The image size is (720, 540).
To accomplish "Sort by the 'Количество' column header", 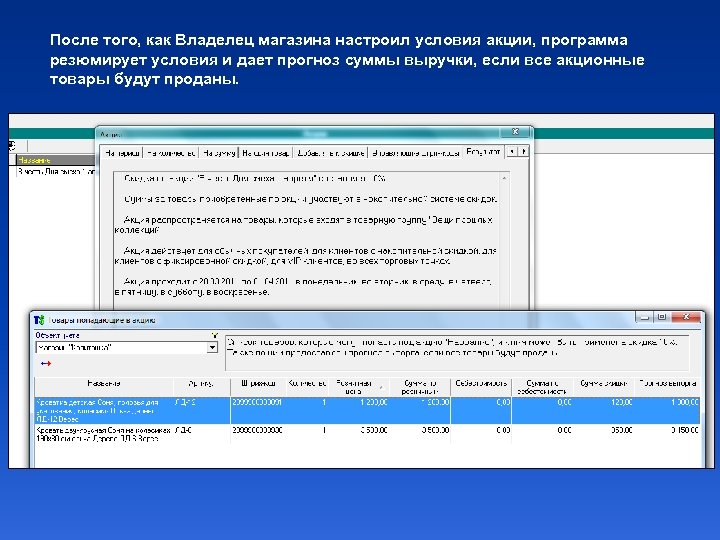I will click(307, 387).
